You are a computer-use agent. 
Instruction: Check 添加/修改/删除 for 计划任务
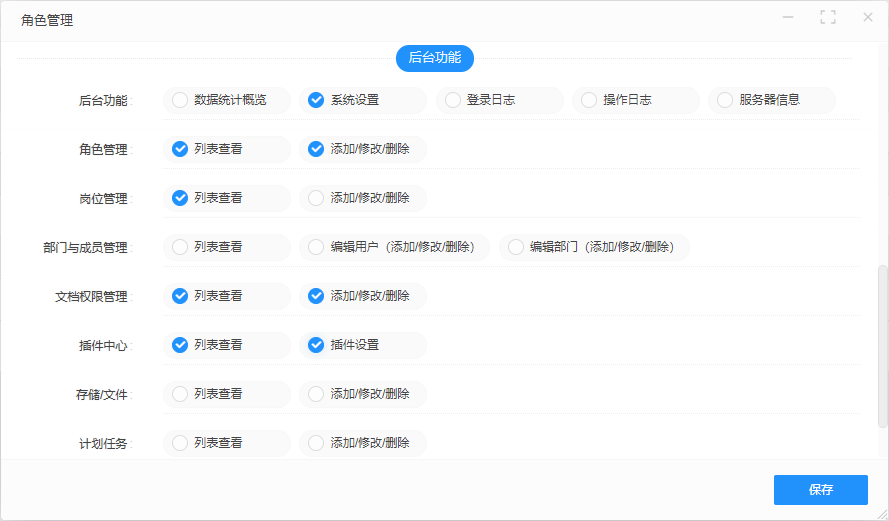(x=316, y=443)
